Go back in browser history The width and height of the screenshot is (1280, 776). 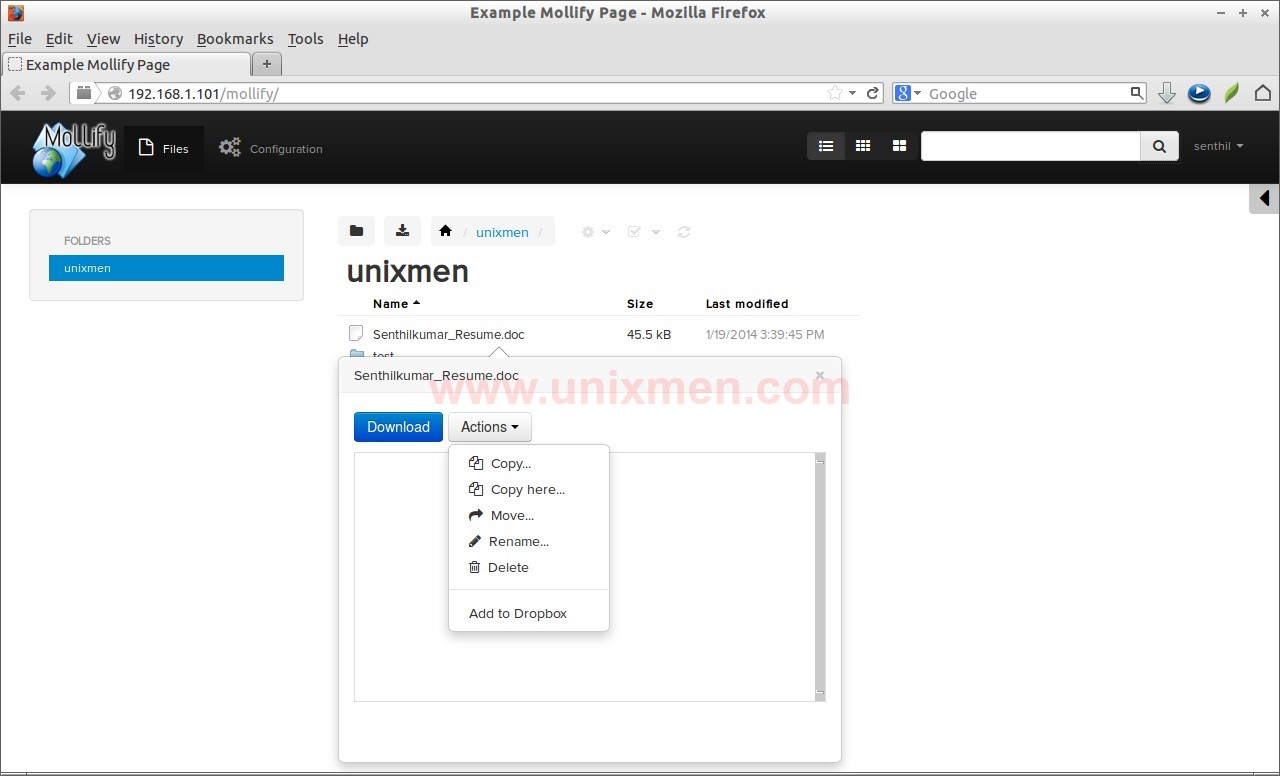[17, 93]
